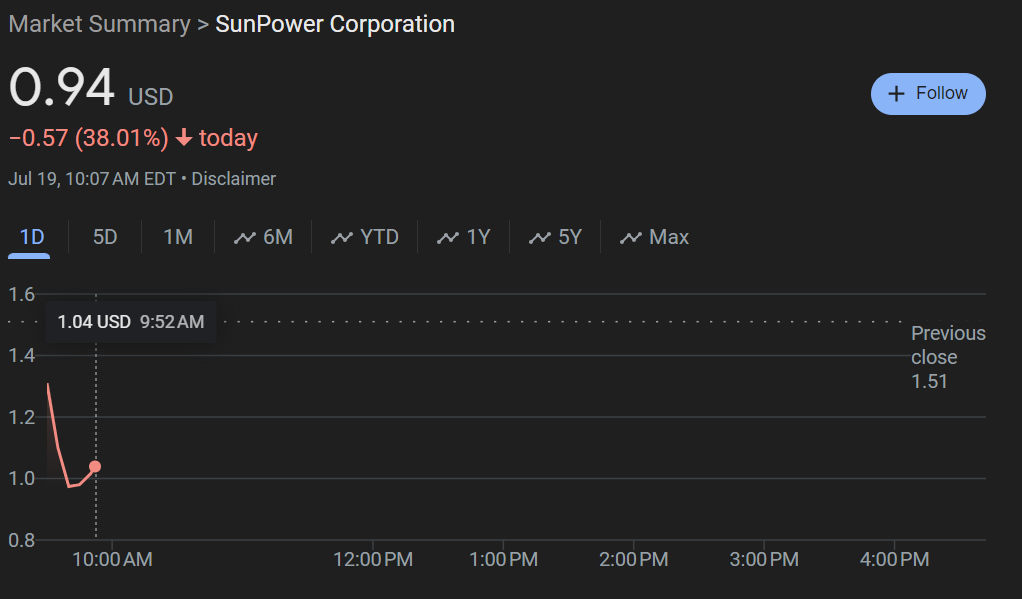
Task: Click the chart data point at 9:52 AM
Action: point(95,467)
